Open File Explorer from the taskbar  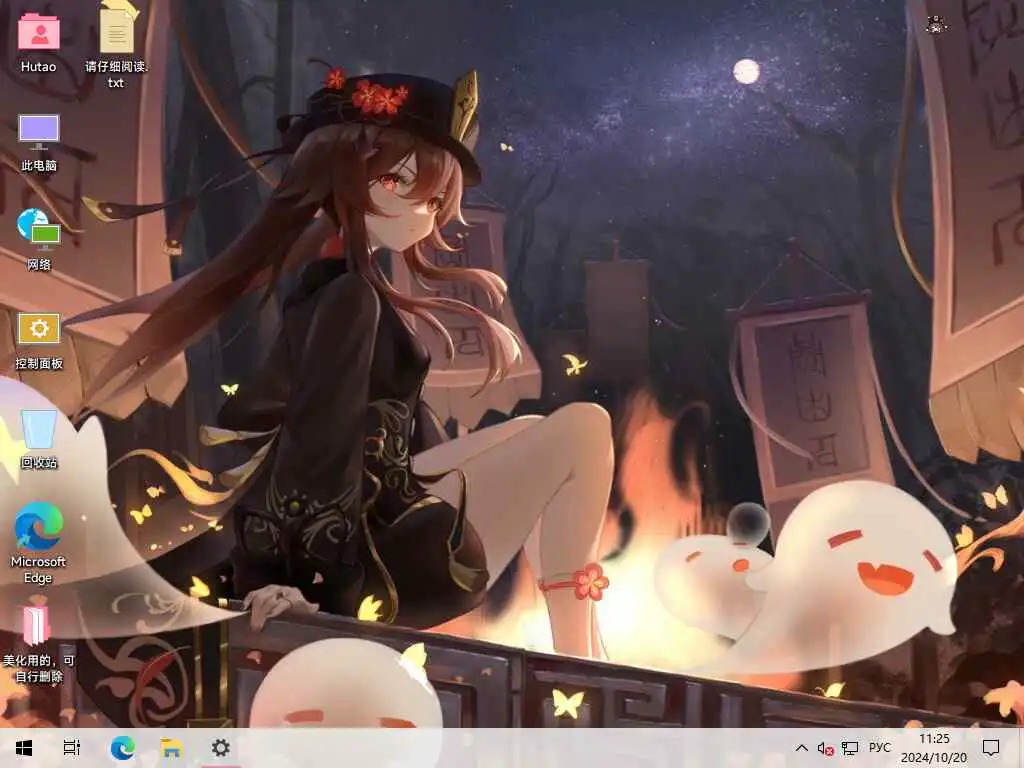click(x=171, y=748)
